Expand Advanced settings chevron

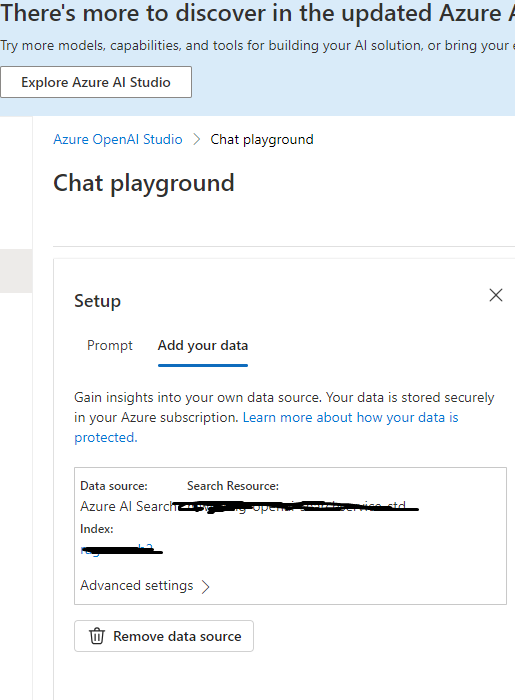205,586
